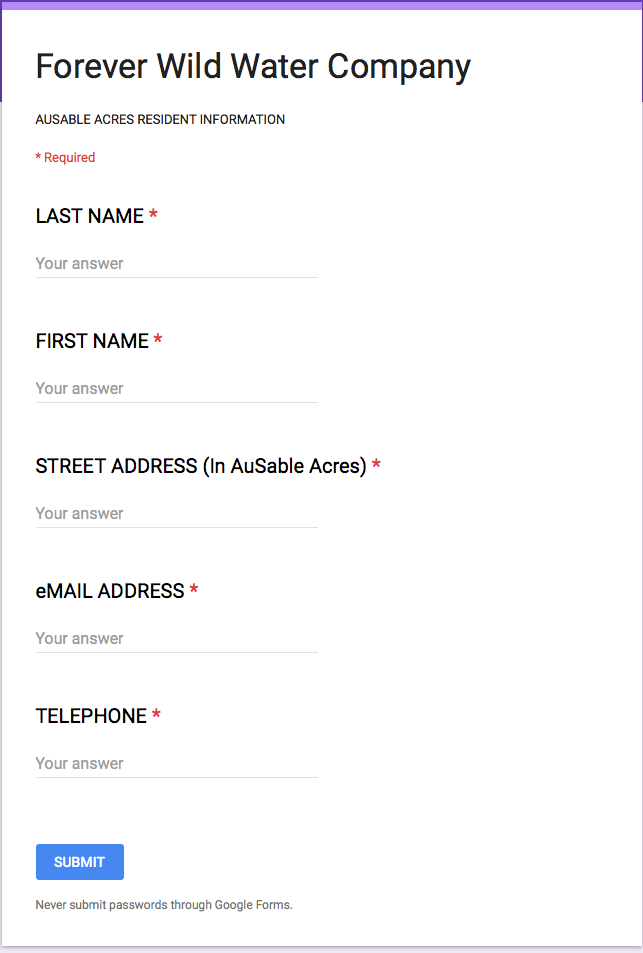Focus the FIRST NAME answer field
Viewport: 643px width, 953px height.
[x=176, y=389]
